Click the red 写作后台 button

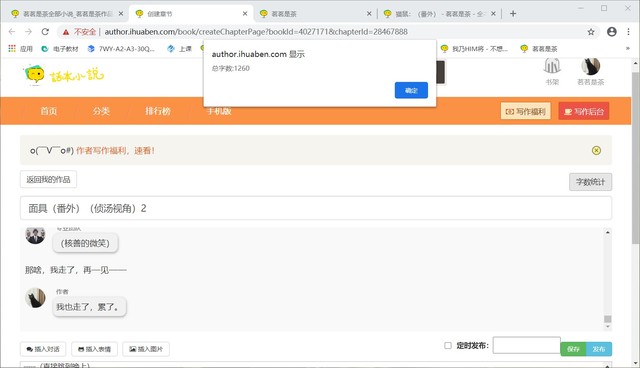coord(584,111)
